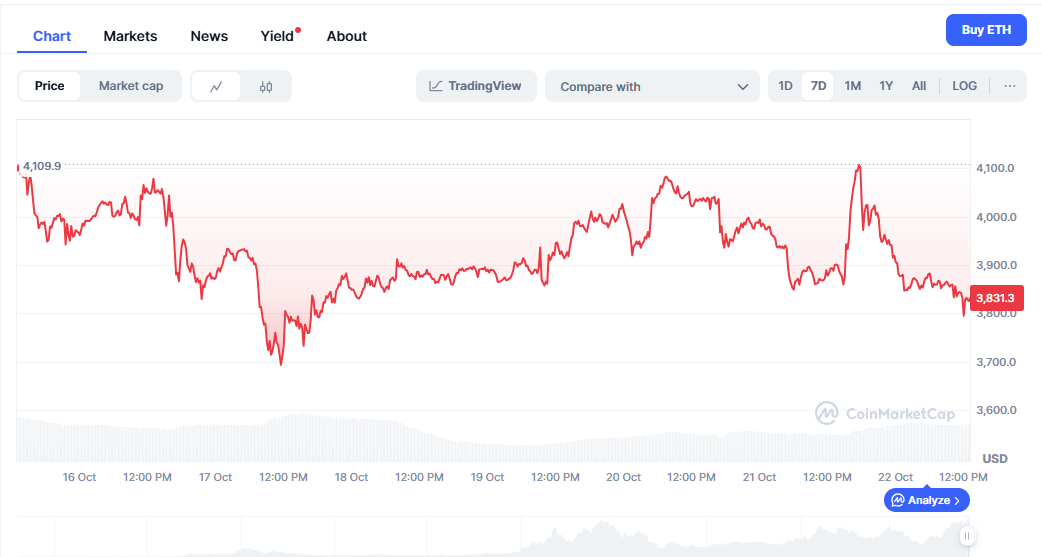Open the Markets tab
The image size is (1042, 557).
click(130, 36)
